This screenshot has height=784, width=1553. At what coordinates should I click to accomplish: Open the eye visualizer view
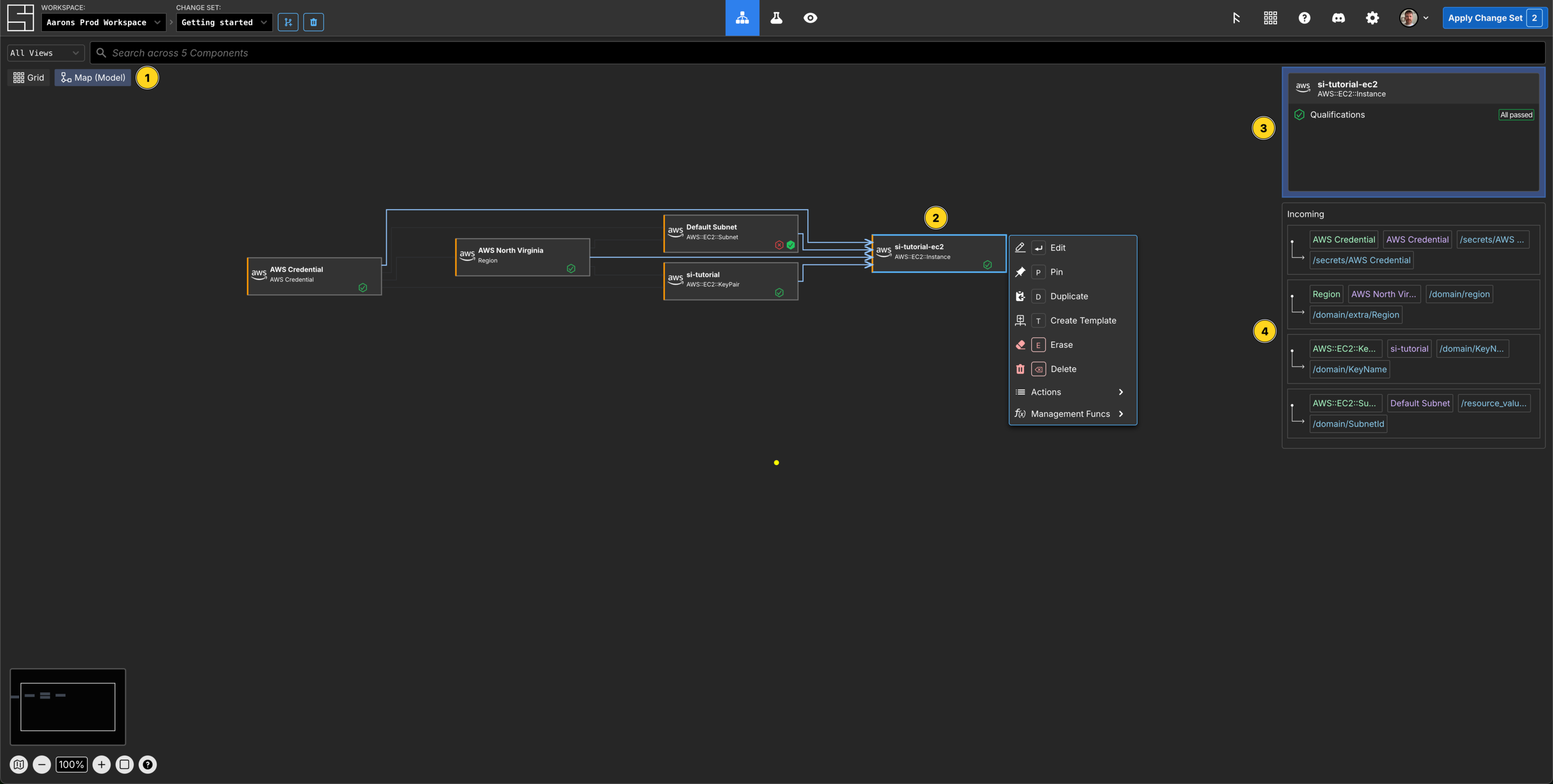coord(810,18)
